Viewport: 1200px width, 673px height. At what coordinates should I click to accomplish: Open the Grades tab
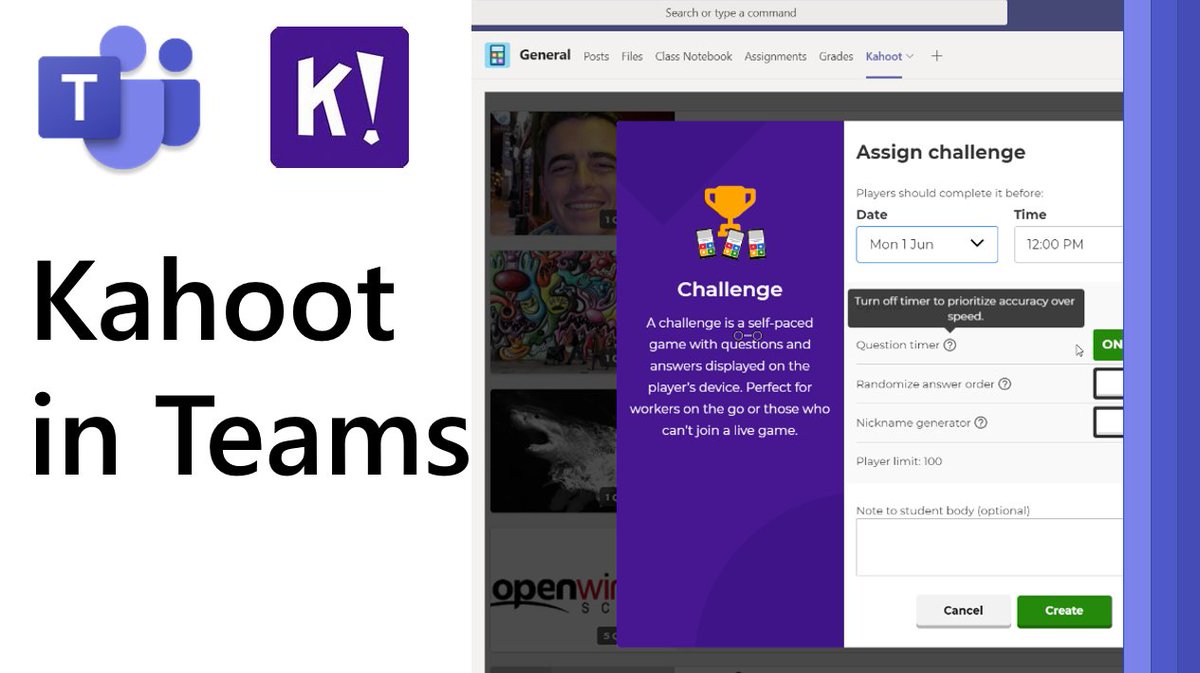pos(836,57)
